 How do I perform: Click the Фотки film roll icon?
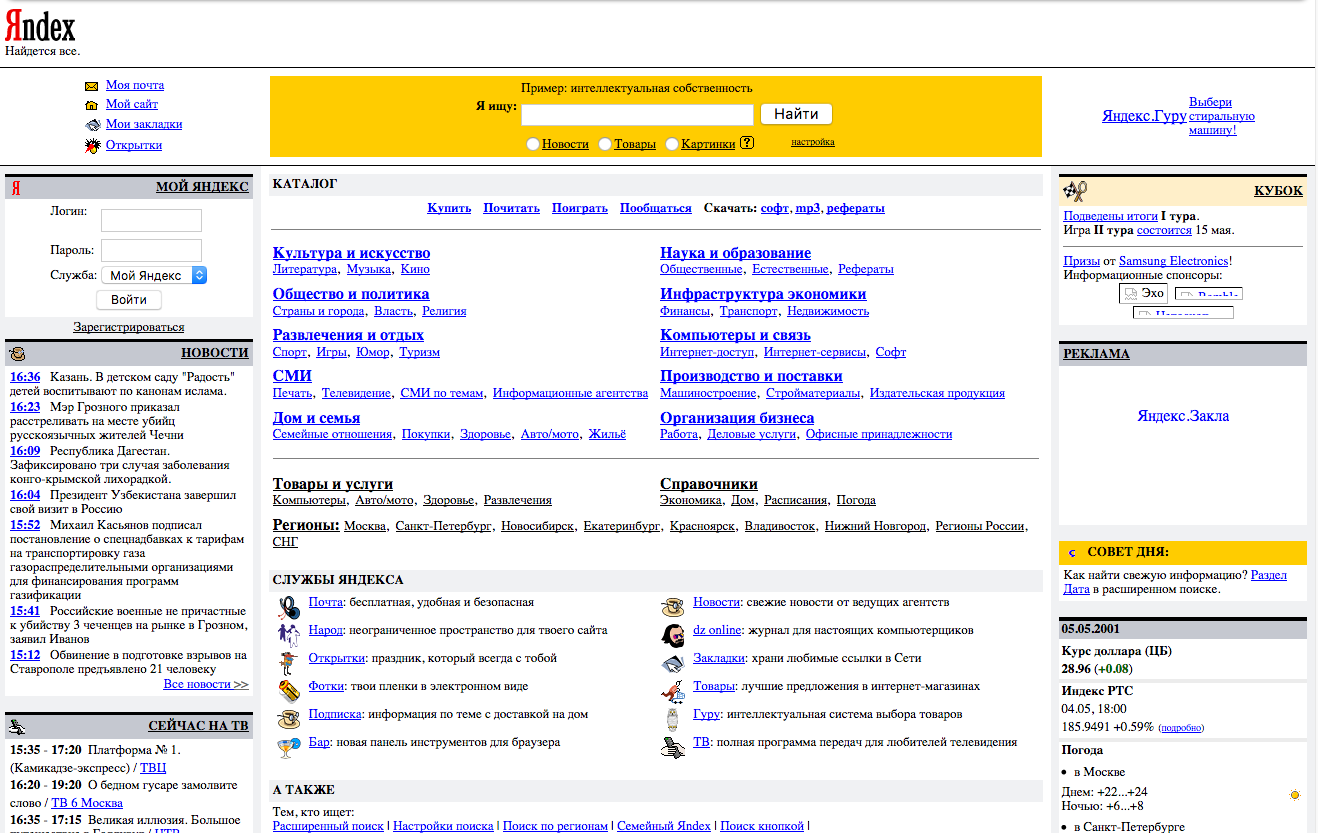289,691
